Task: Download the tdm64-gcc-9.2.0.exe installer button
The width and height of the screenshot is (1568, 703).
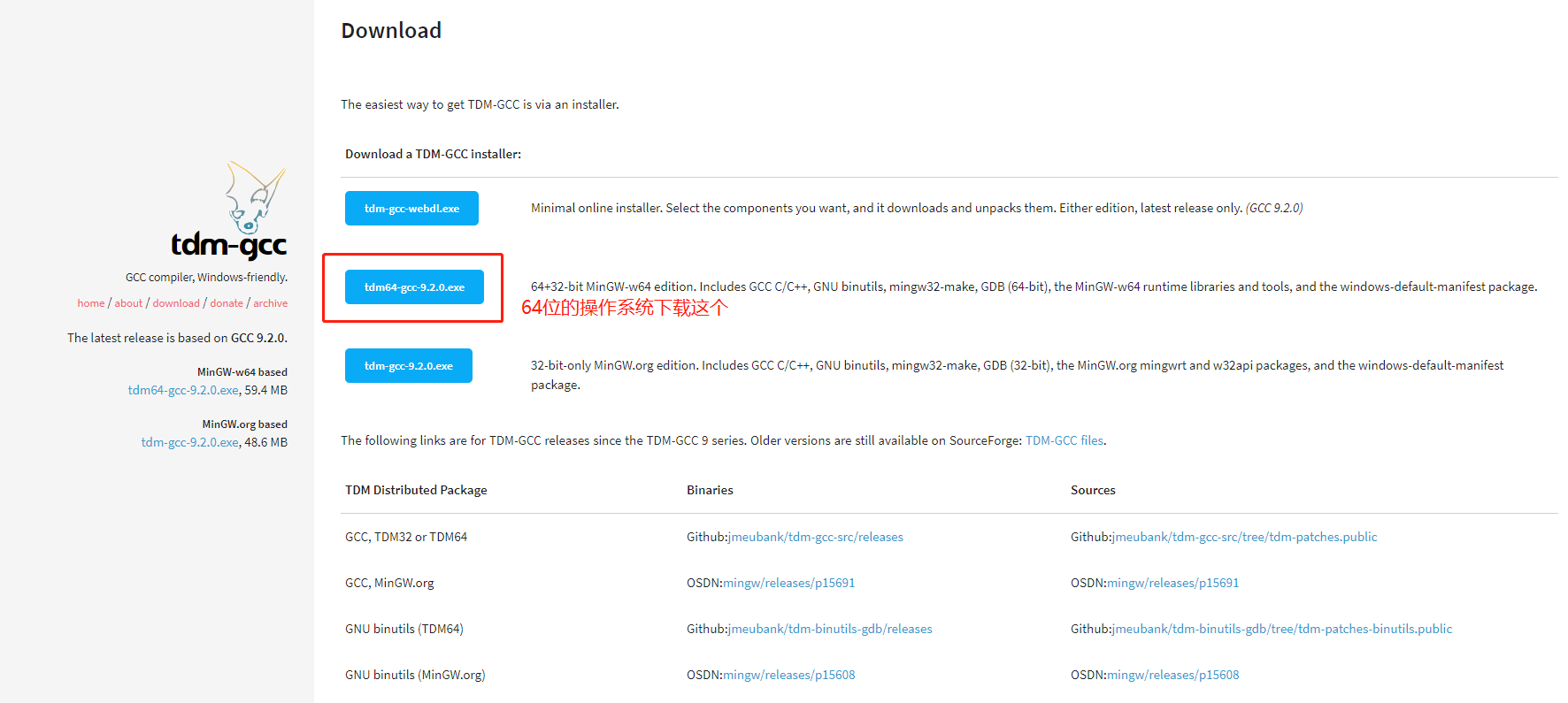Action: pyautogui.click(x=414, y=287)
